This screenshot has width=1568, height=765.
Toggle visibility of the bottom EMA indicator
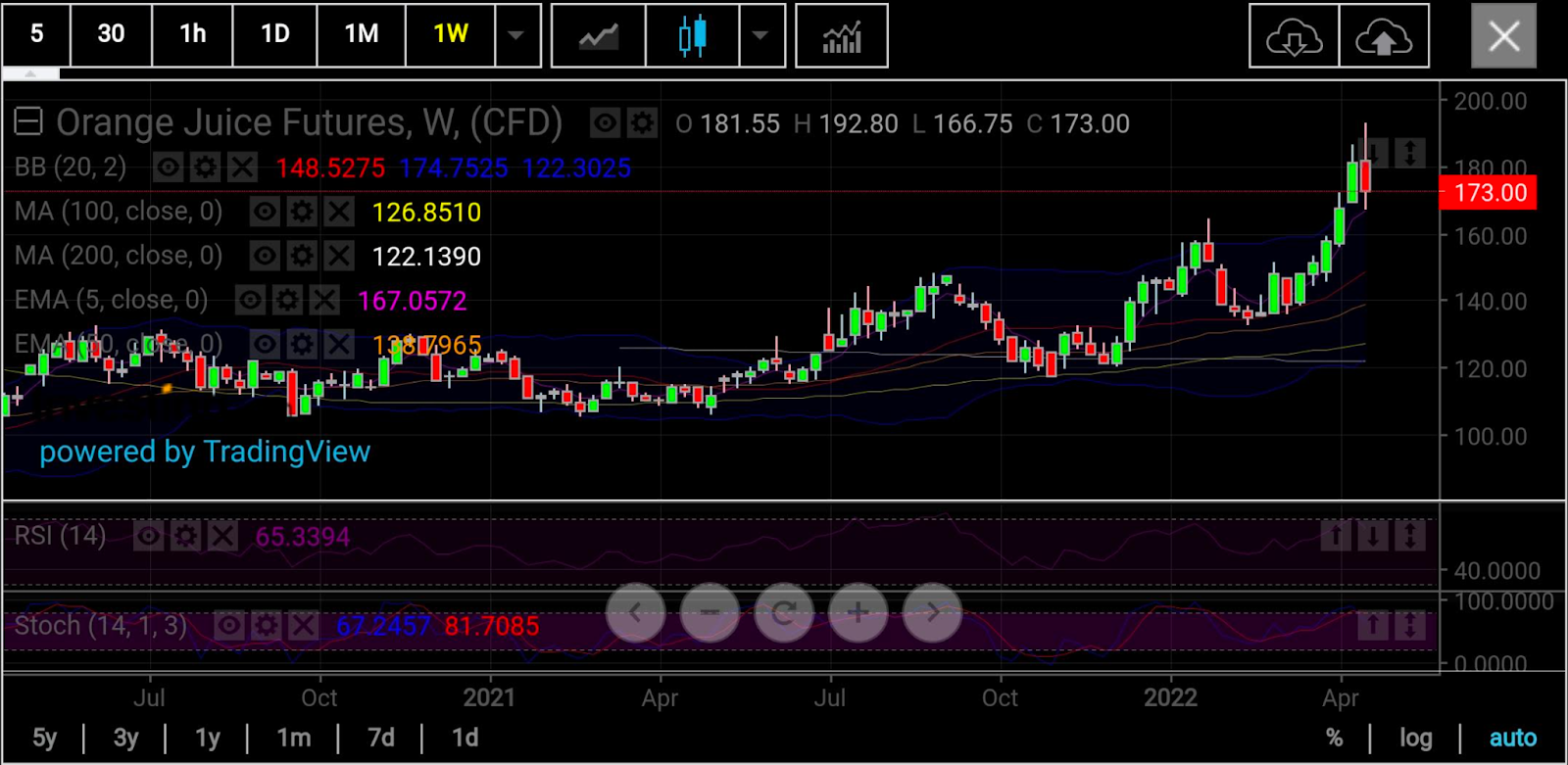pyautogui.click(x=265, y=344)
